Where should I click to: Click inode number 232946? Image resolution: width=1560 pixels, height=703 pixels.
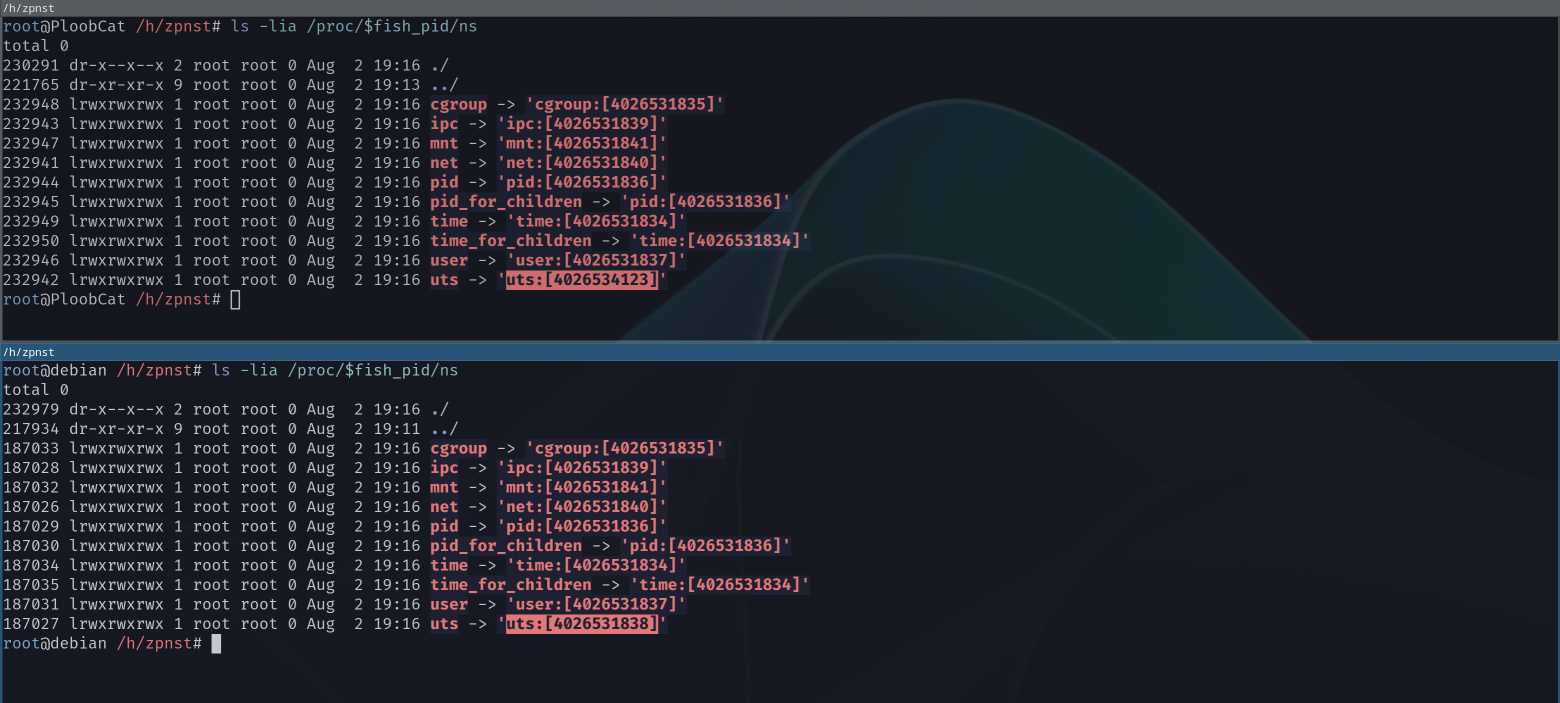(31, 260)
